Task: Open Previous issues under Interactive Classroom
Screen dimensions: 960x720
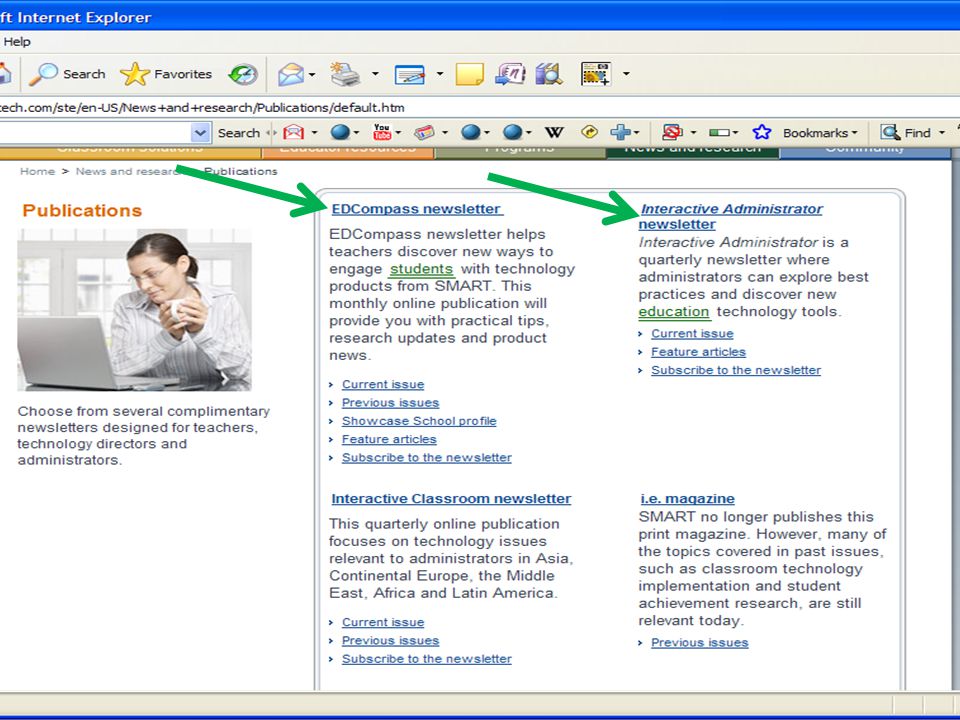Action: (x=390, y=640)
